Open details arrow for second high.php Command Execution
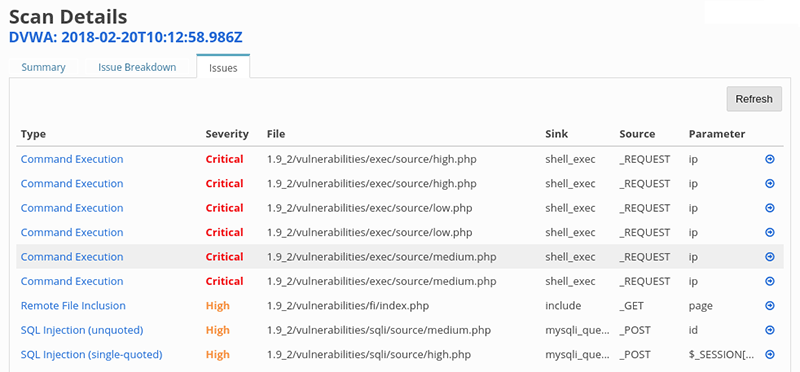The height and width of the screenshot is (372, 800). point(770,184)
